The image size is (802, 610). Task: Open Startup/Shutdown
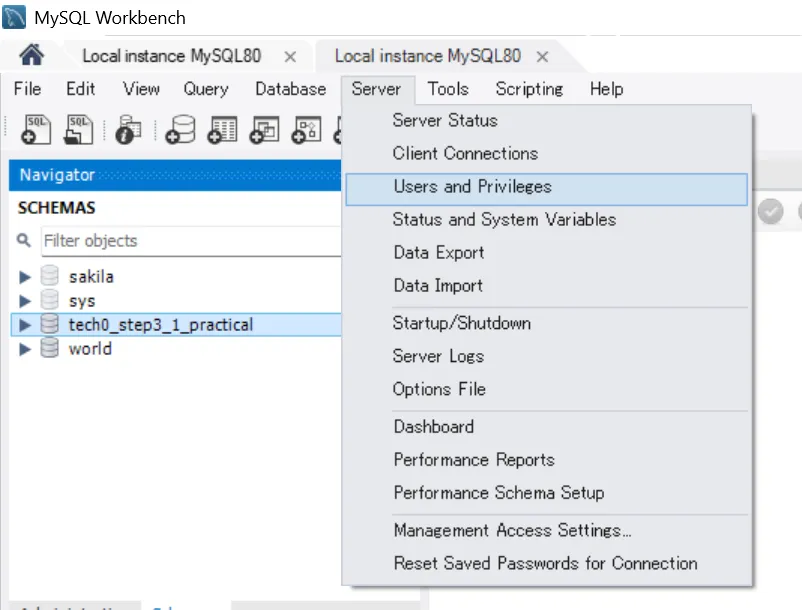547,323
